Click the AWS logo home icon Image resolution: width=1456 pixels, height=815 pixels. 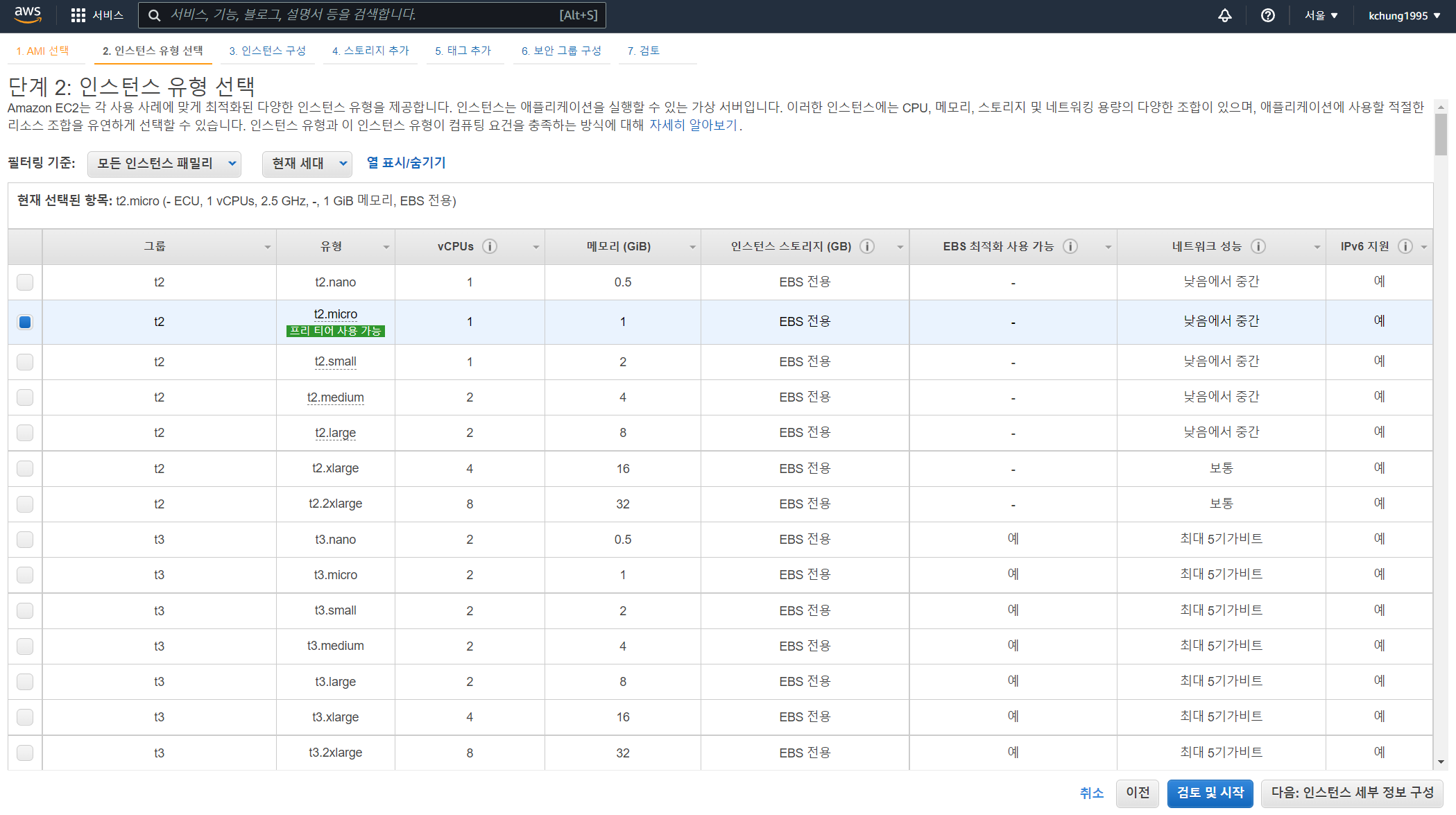28,15
